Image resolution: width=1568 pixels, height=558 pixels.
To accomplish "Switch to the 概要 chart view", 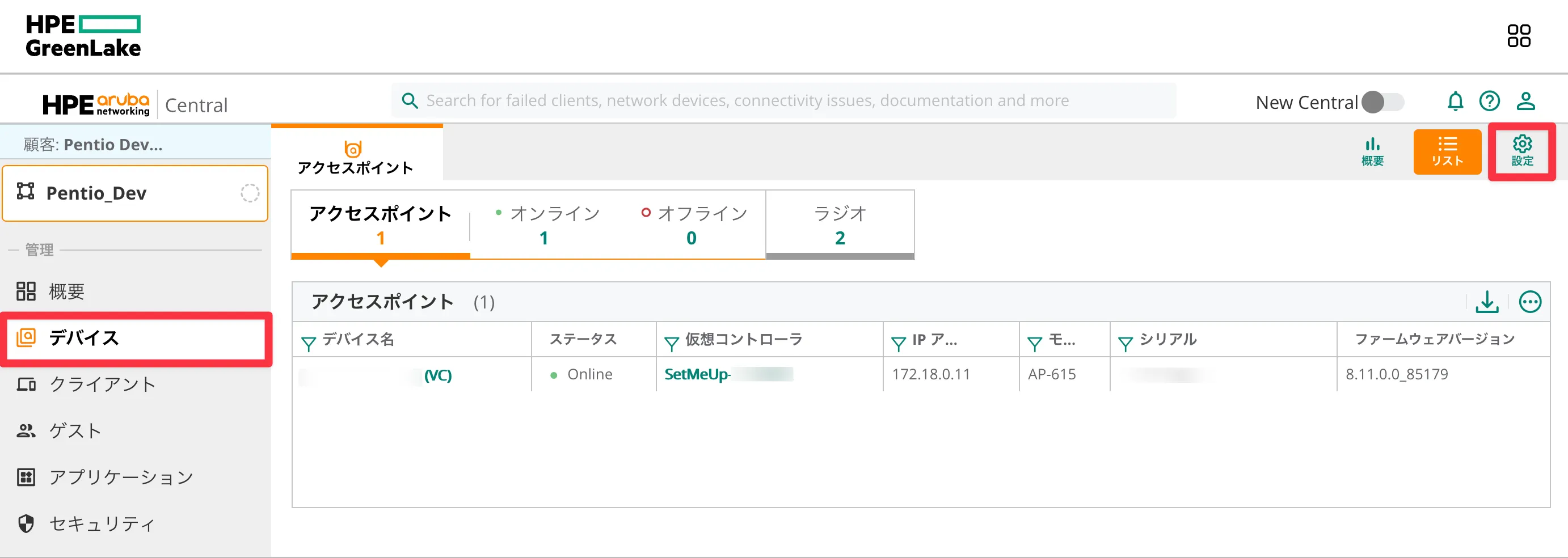I will tap(1372, 151).
